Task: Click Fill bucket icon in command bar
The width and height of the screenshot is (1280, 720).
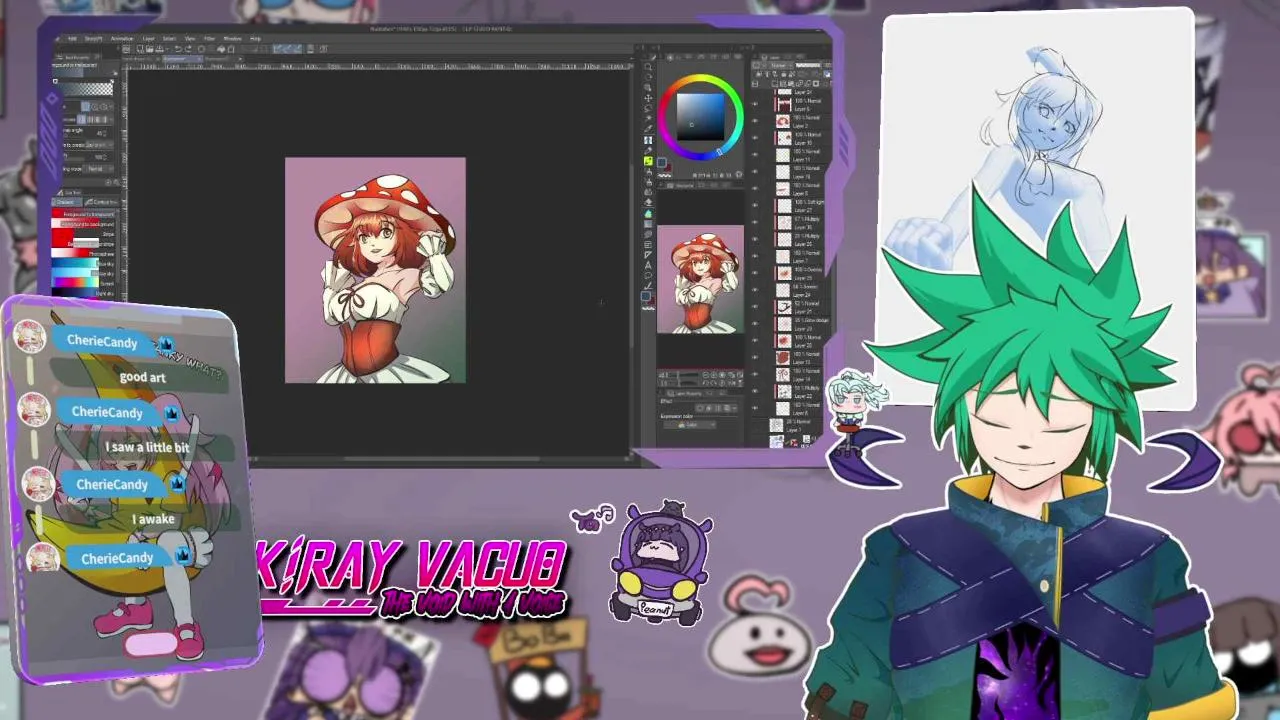Action: click(221, 49)
